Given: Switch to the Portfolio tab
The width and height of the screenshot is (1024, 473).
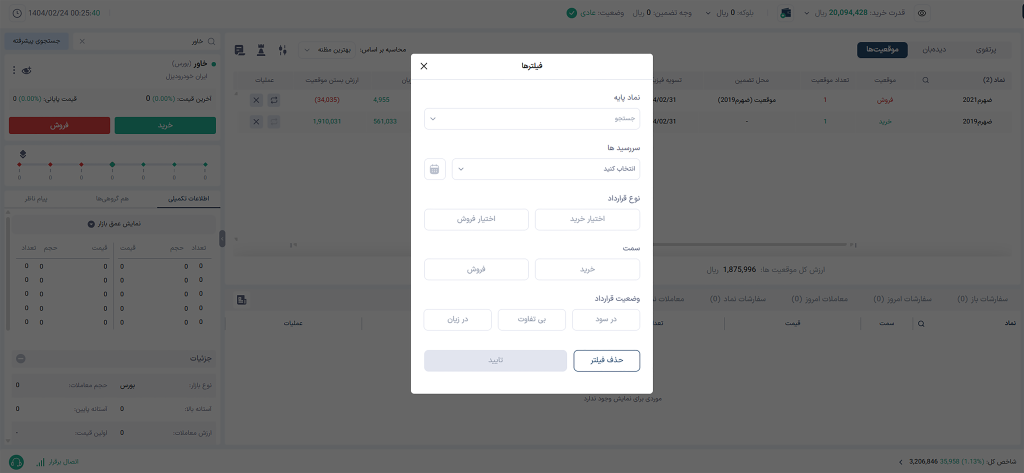Looking at the screenshot, I should [986, 50].
